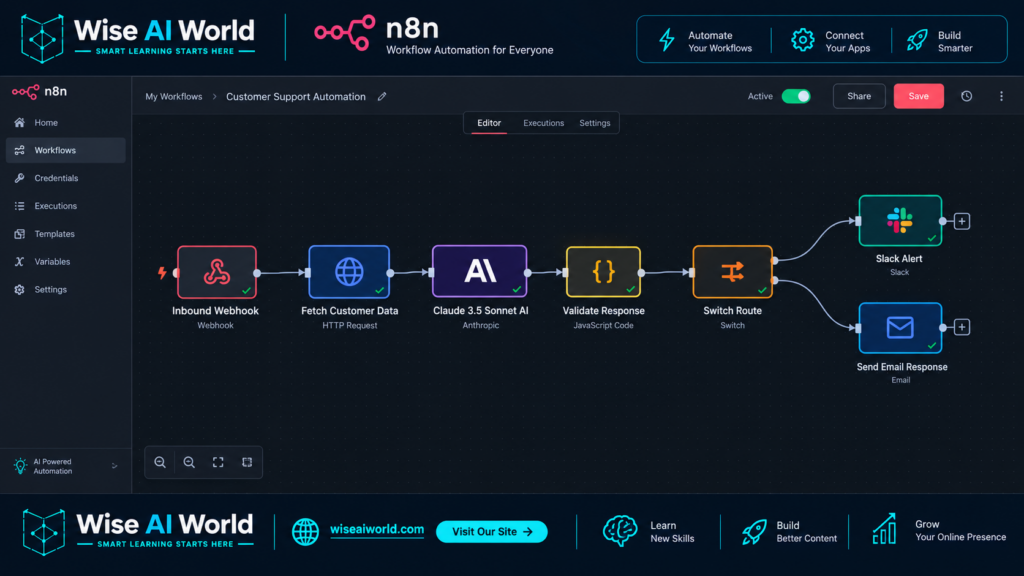Viewport: 1024px width, 576px height.
Task: Edit the workflow name with pencil icon
Action: pos(382,97)
